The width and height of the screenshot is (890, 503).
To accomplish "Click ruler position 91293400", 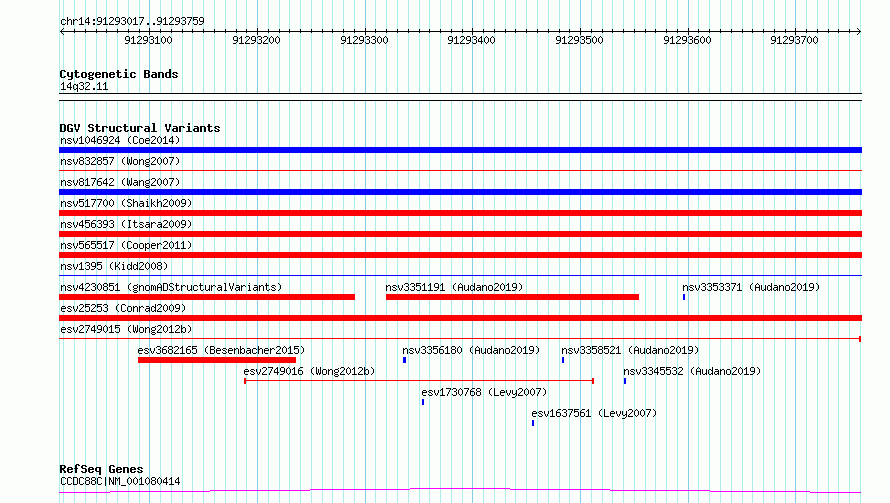I will 471,40.
